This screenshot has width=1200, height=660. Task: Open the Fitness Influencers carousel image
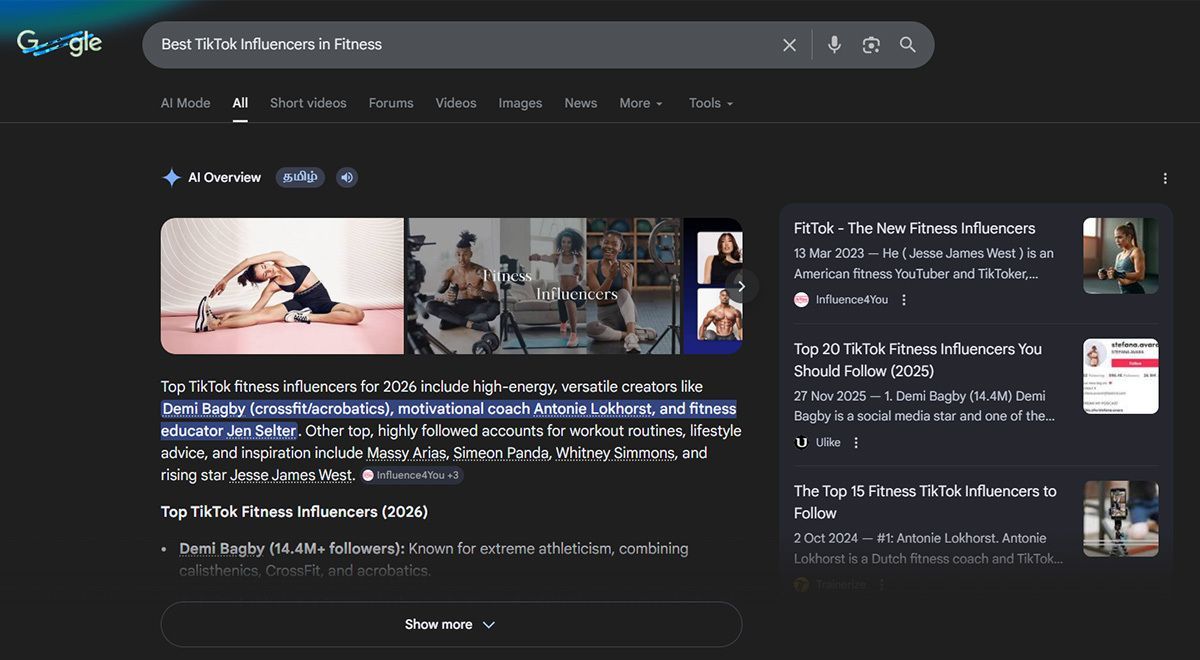point(543,286)
